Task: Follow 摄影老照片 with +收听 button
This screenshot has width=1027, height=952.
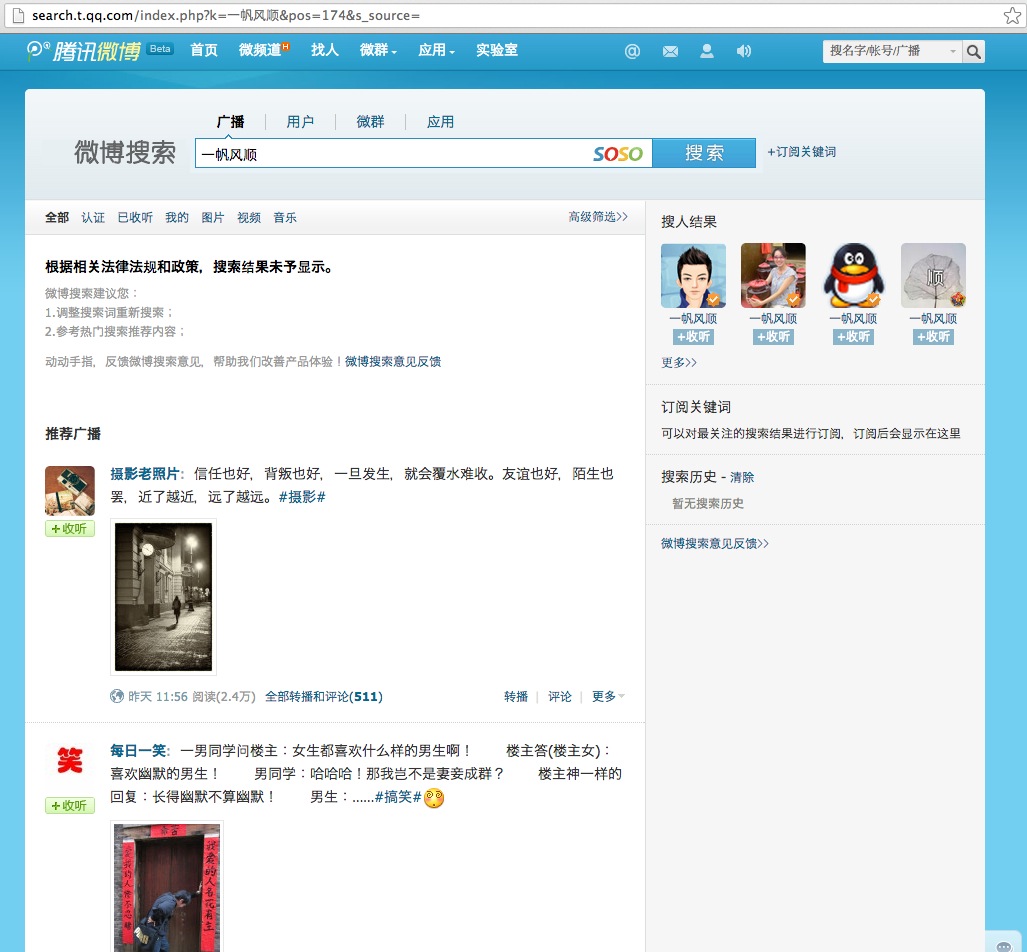Action: coord(70,529)
